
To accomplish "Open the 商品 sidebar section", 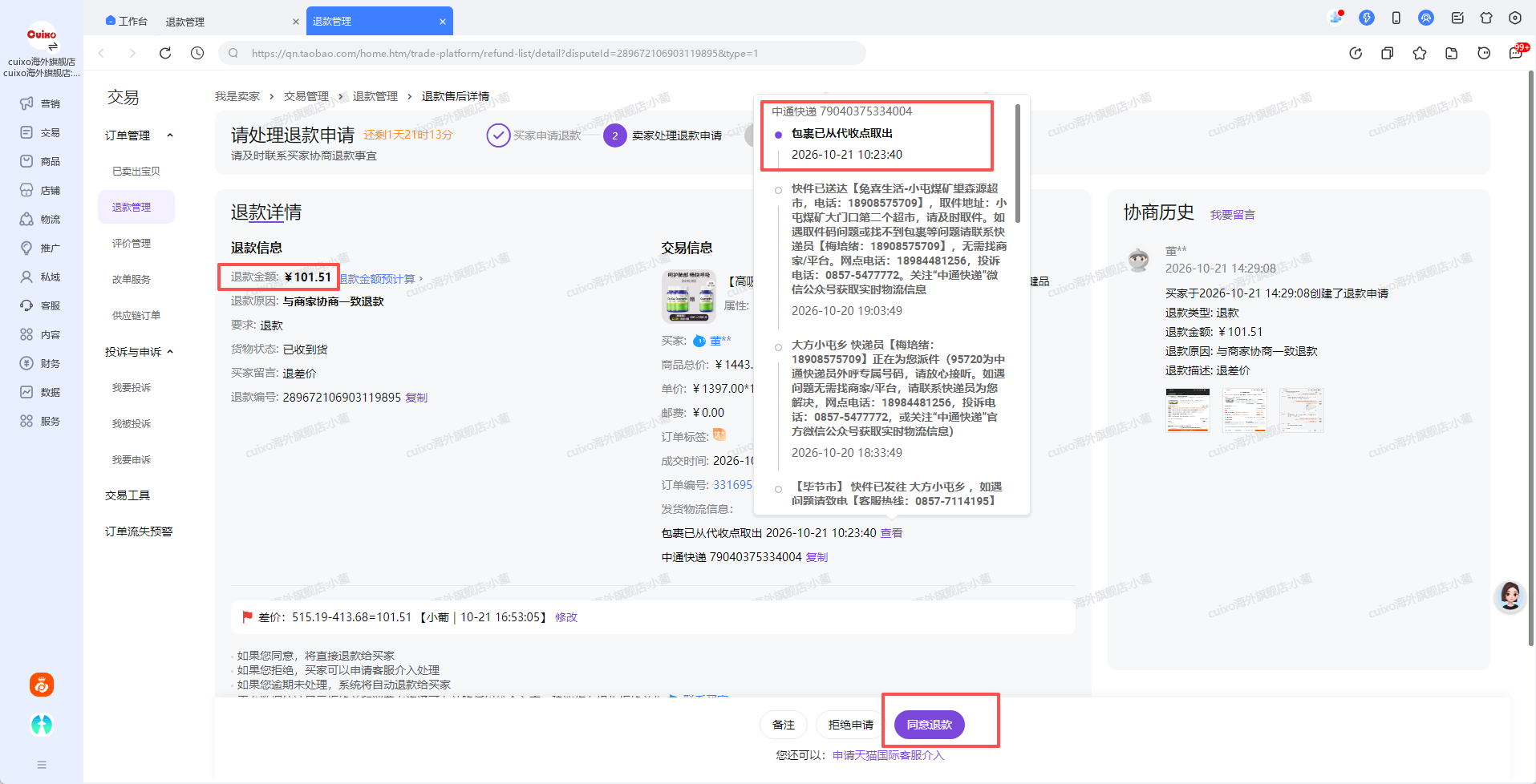I will pyautogui.click(x=40, y=161).
